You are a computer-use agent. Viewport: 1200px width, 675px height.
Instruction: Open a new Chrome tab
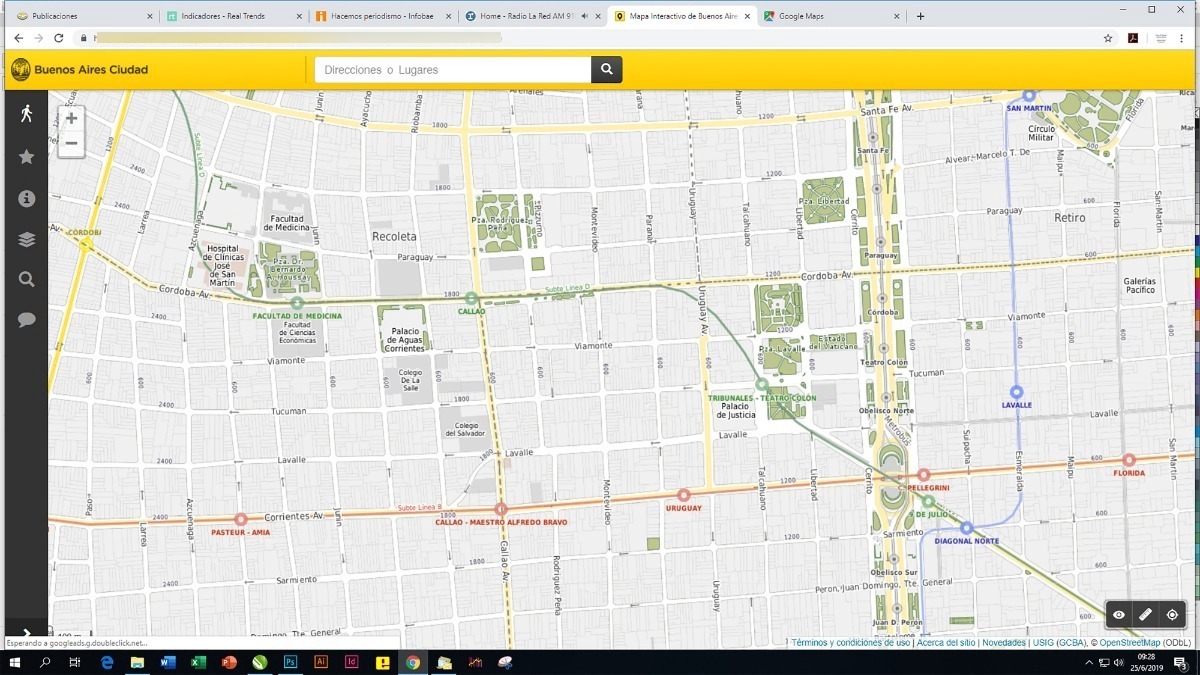920,16
